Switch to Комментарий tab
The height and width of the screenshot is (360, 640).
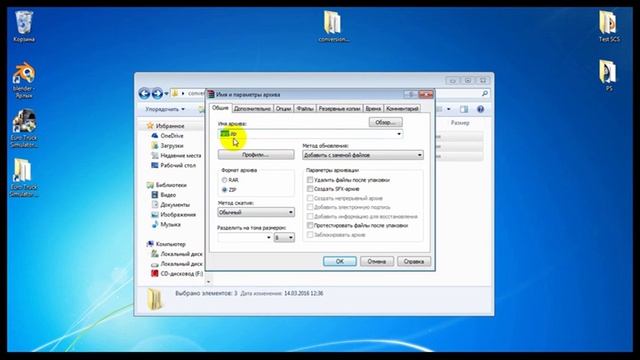point(402,109)
